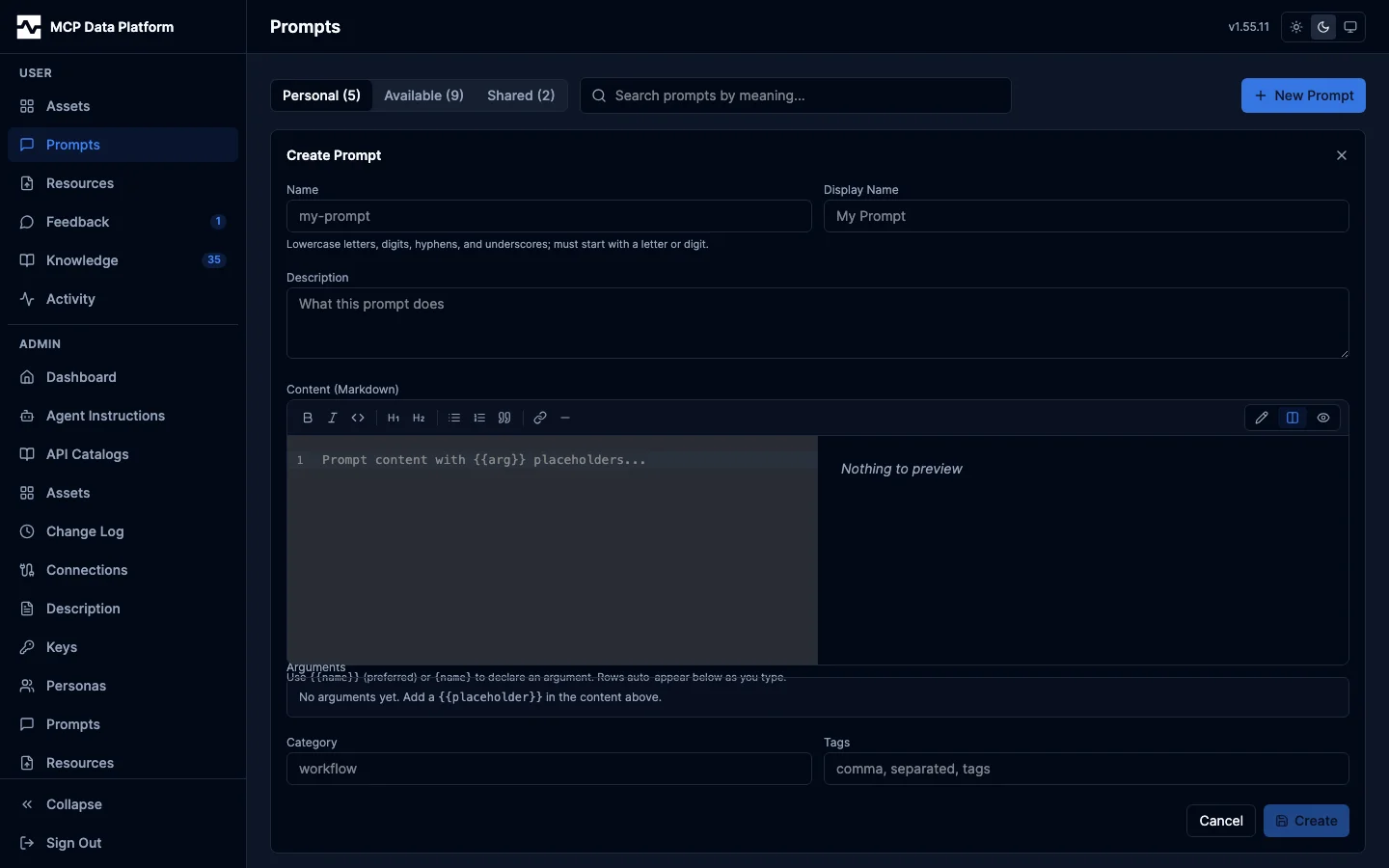Click the Knowledge badge showing 35
Screen dimensions: 1389x868
(214, 260)
